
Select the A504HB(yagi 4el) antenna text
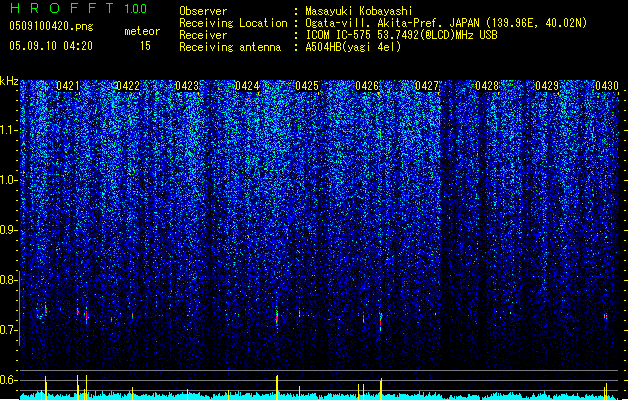pos(353,47)
